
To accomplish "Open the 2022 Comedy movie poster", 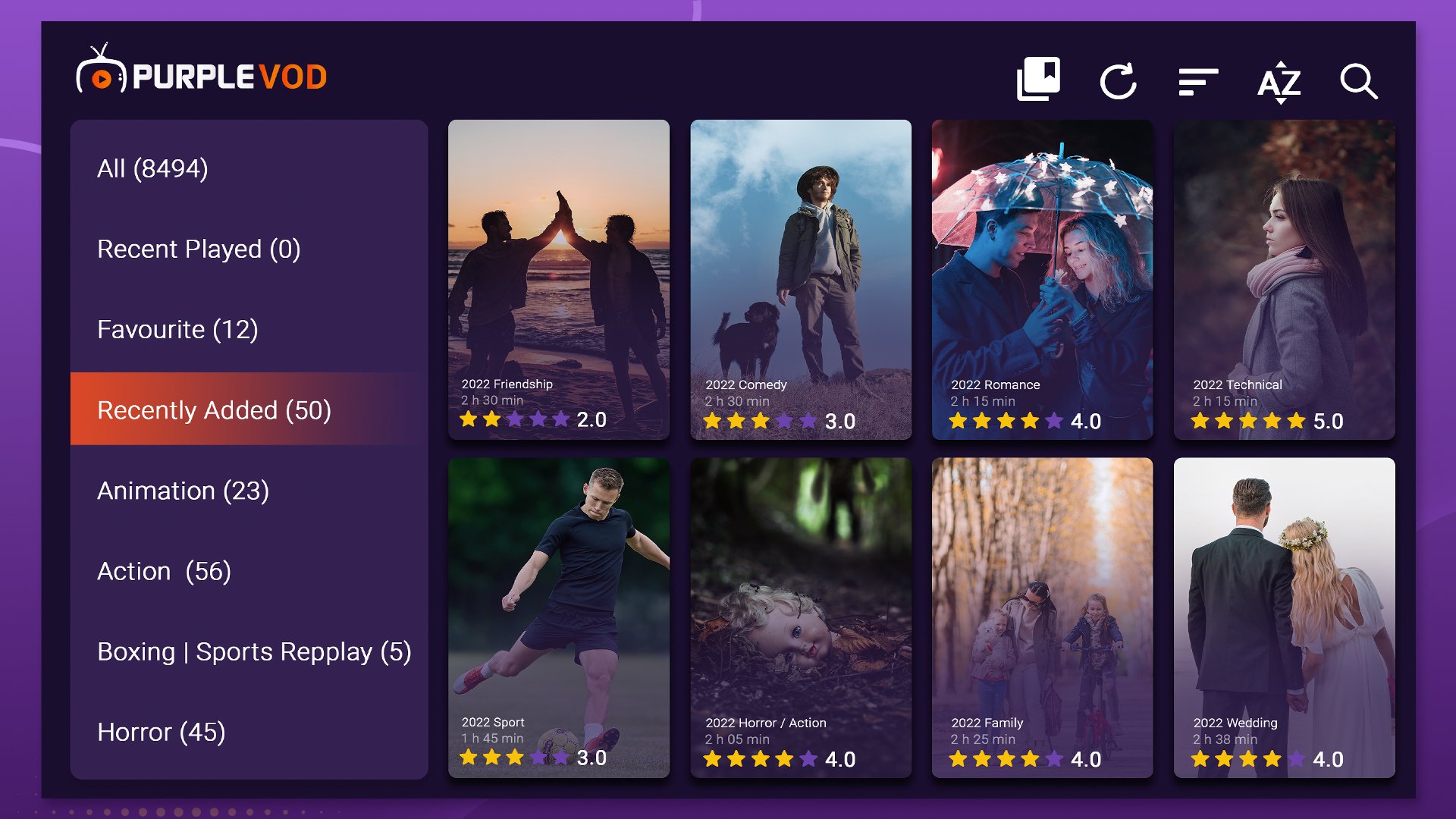I will [x=801, y=280].
